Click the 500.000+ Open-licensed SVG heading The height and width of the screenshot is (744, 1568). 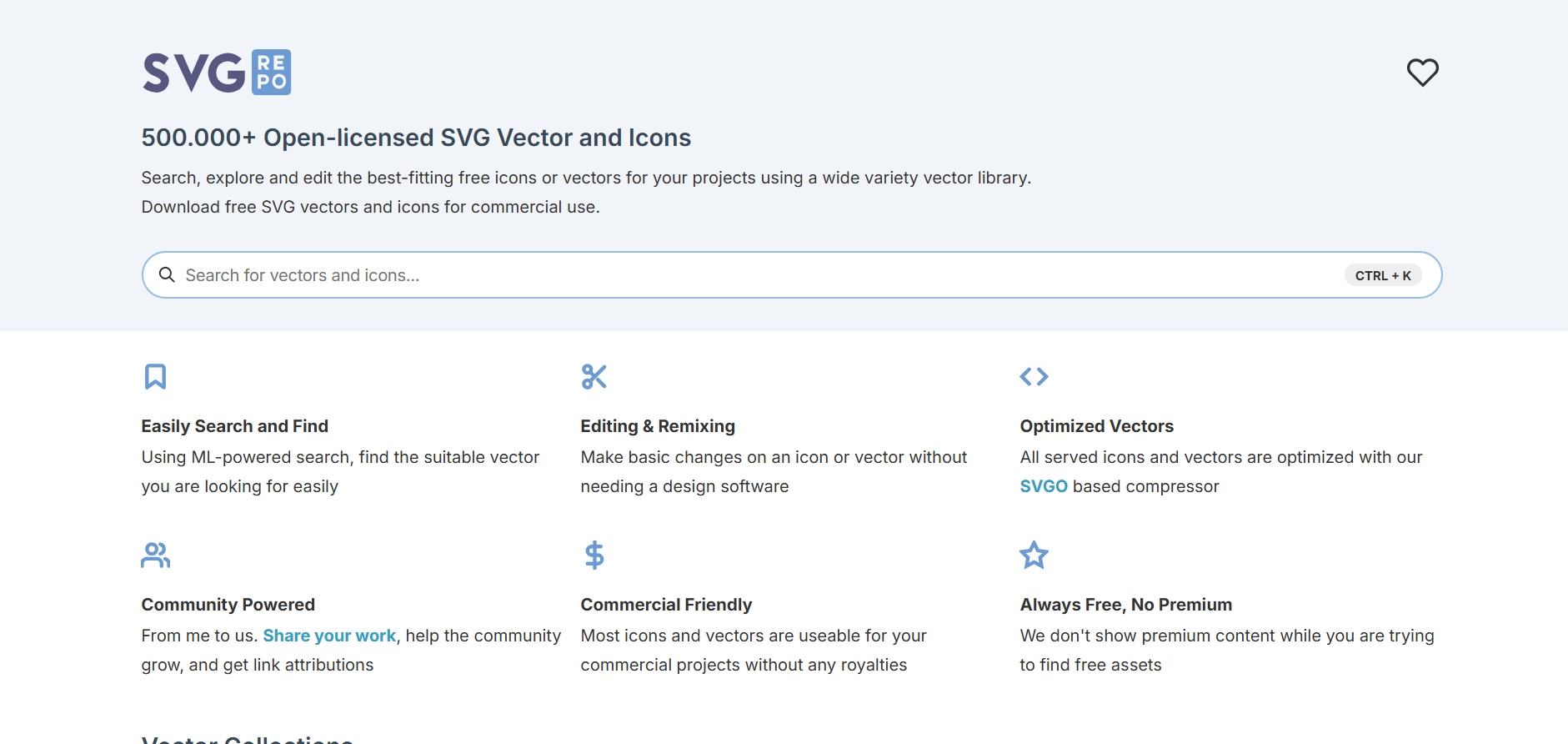[x=416, y=138]
